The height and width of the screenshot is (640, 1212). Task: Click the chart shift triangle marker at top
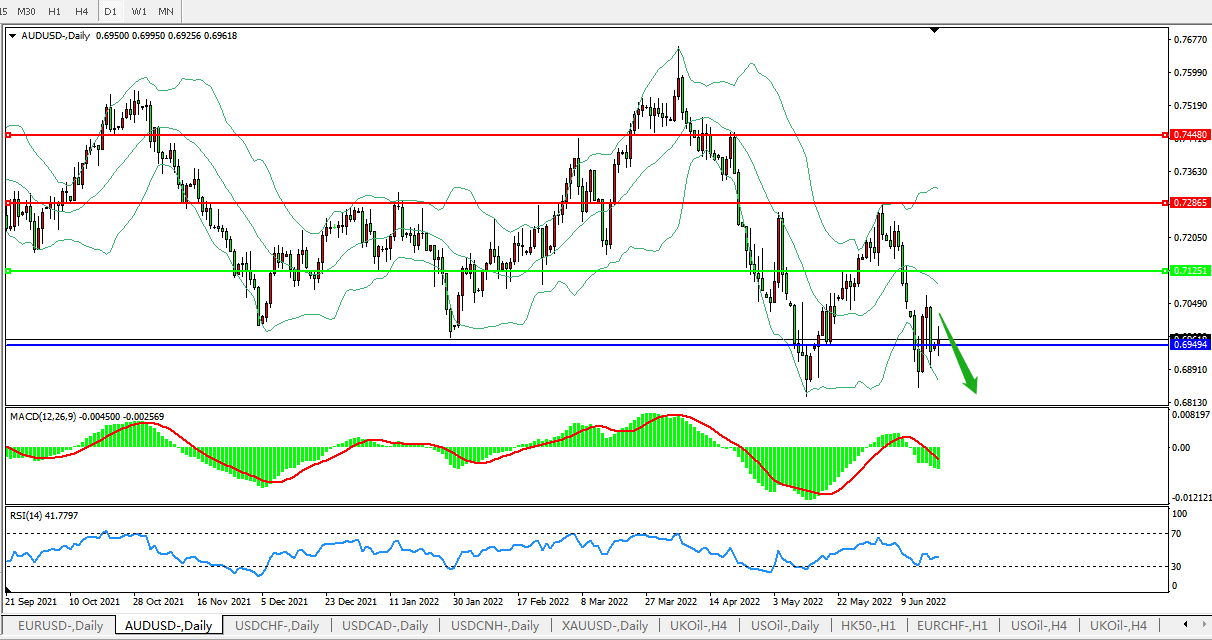[934, 31]
